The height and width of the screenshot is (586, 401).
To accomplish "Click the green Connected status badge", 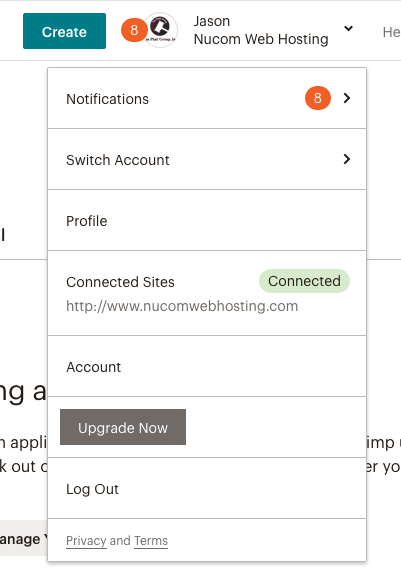I will click(304, 281).
